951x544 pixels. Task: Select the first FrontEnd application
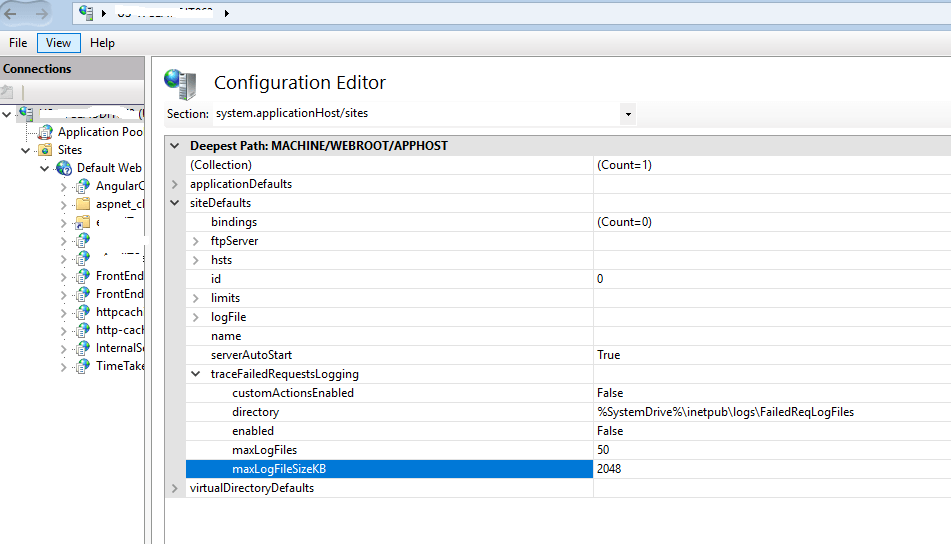click(x=119, y=276)
